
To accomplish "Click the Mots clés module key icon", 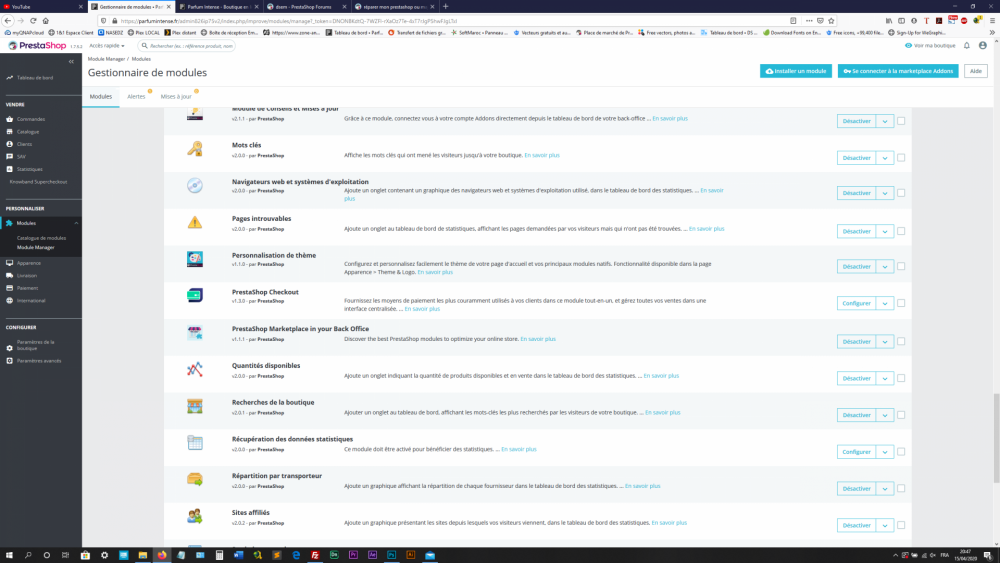I will click(x=195, y=149).
